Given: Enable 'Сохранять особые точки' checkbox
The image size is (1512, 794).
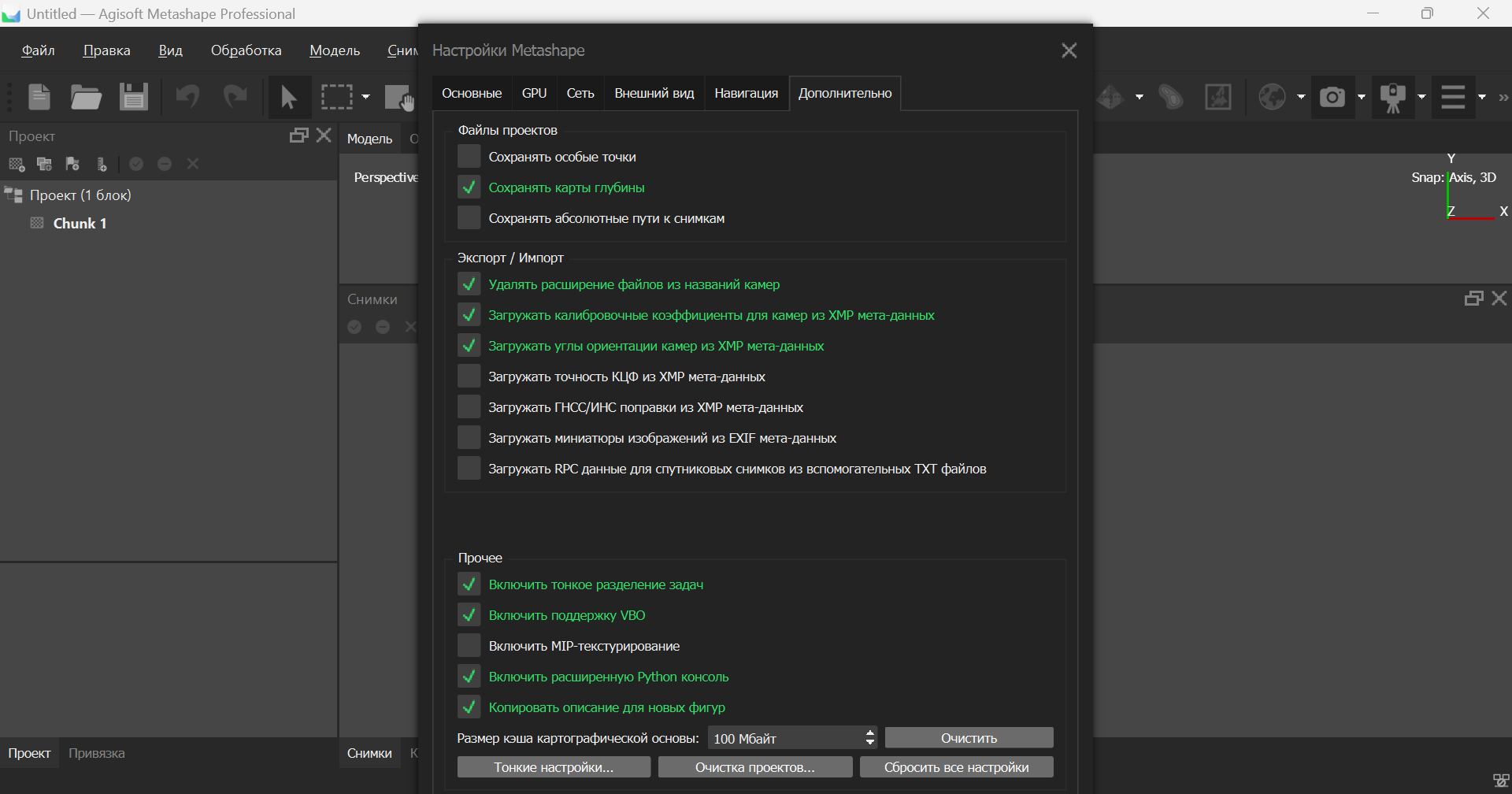Looking at the screenshot, I should [x=469, y=157].
